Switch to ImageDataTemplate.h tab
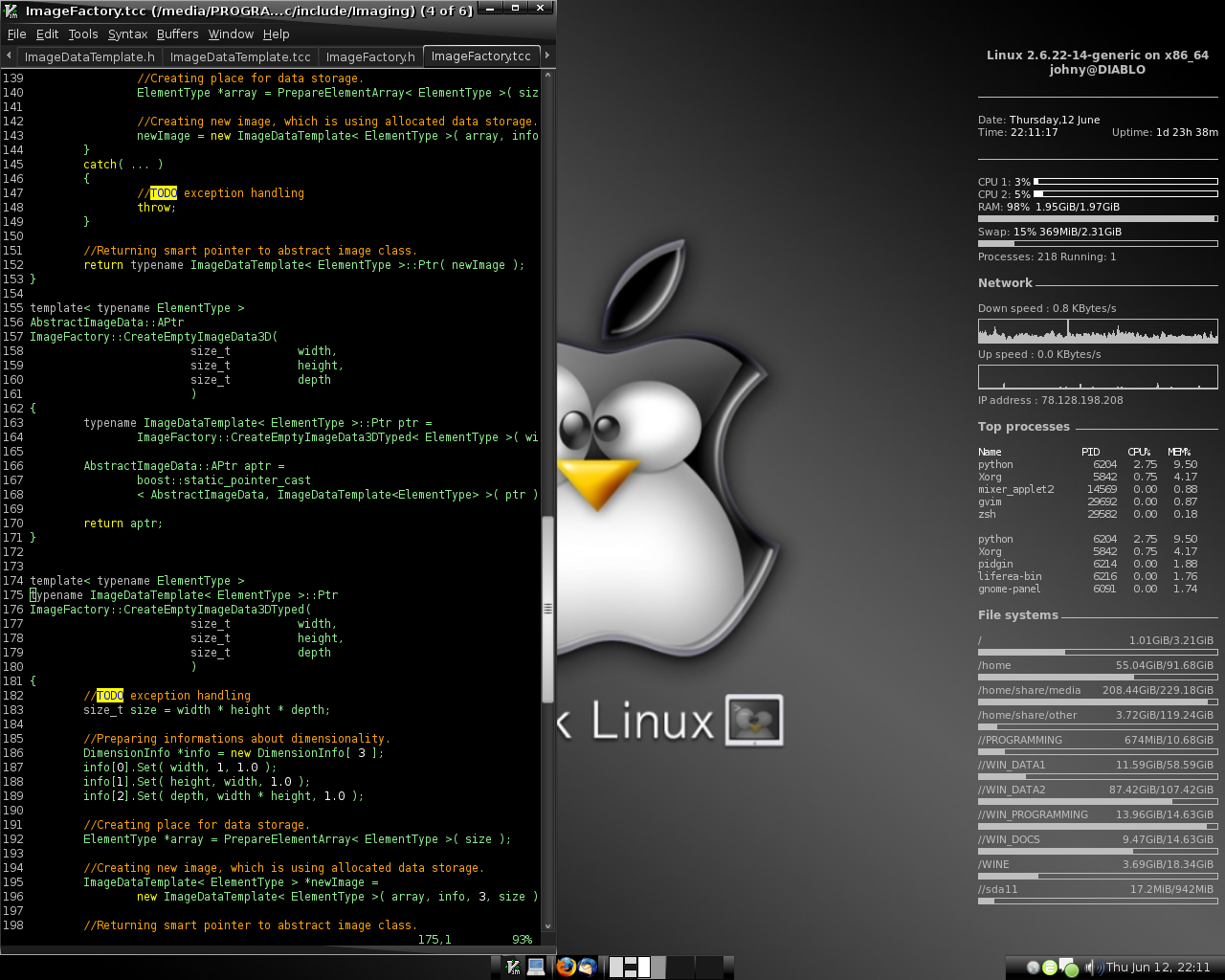1225x980 pixels. pyautogui.click(x=89, y=56)
